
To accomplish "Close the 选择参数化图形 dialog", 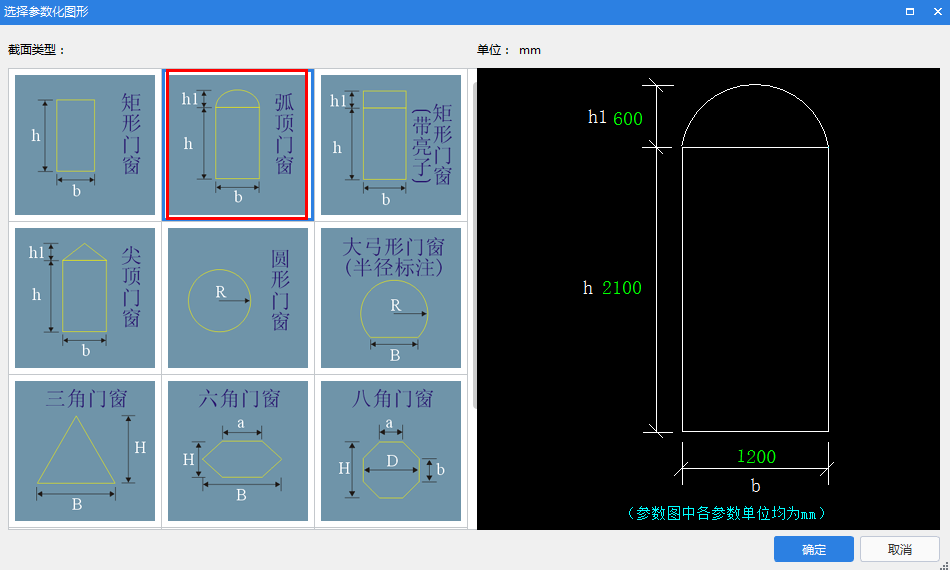I will (x=937, y=12).
